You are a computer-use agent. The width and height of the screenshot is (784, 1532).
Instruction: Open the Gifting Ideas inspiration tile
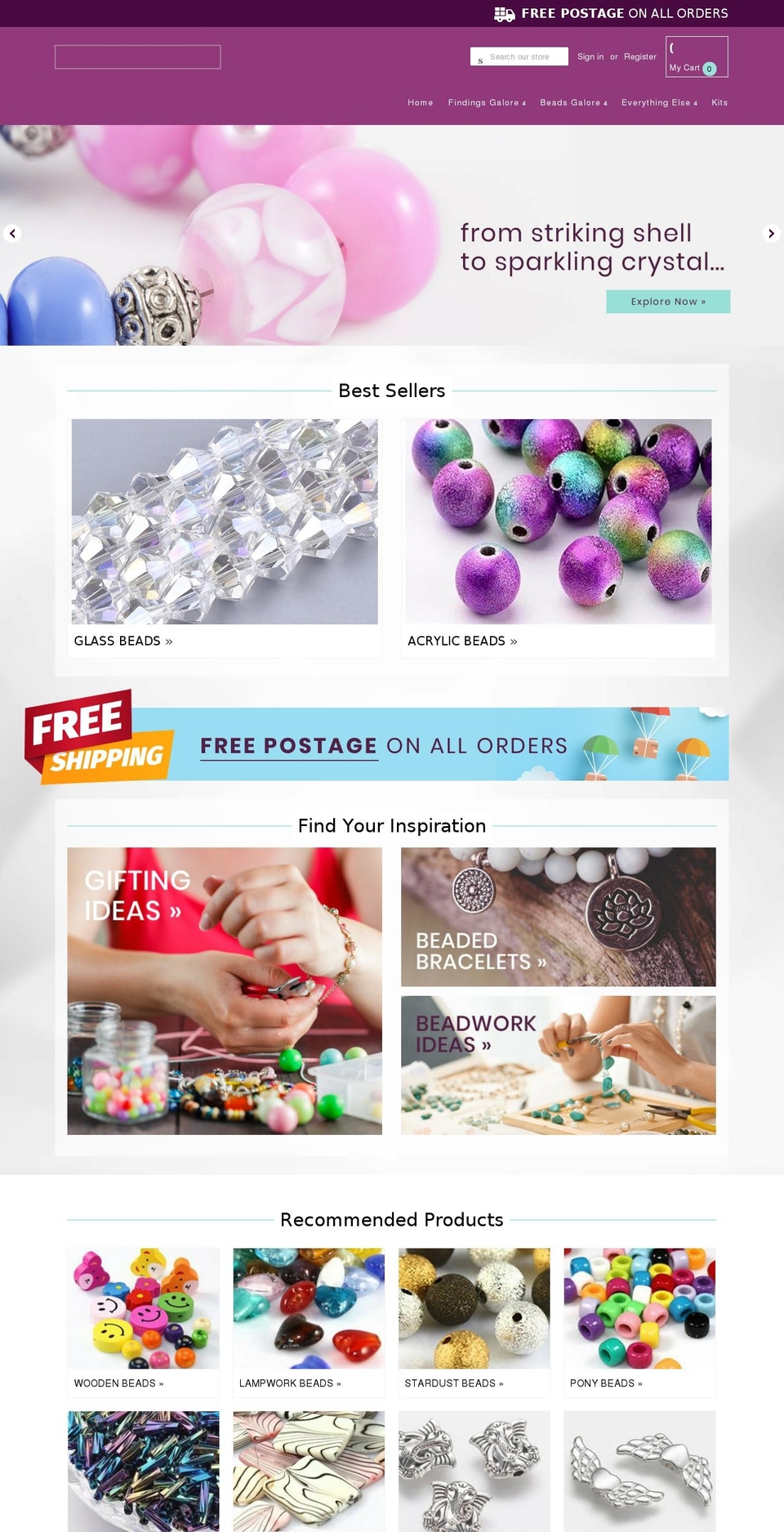pos(225,991)
